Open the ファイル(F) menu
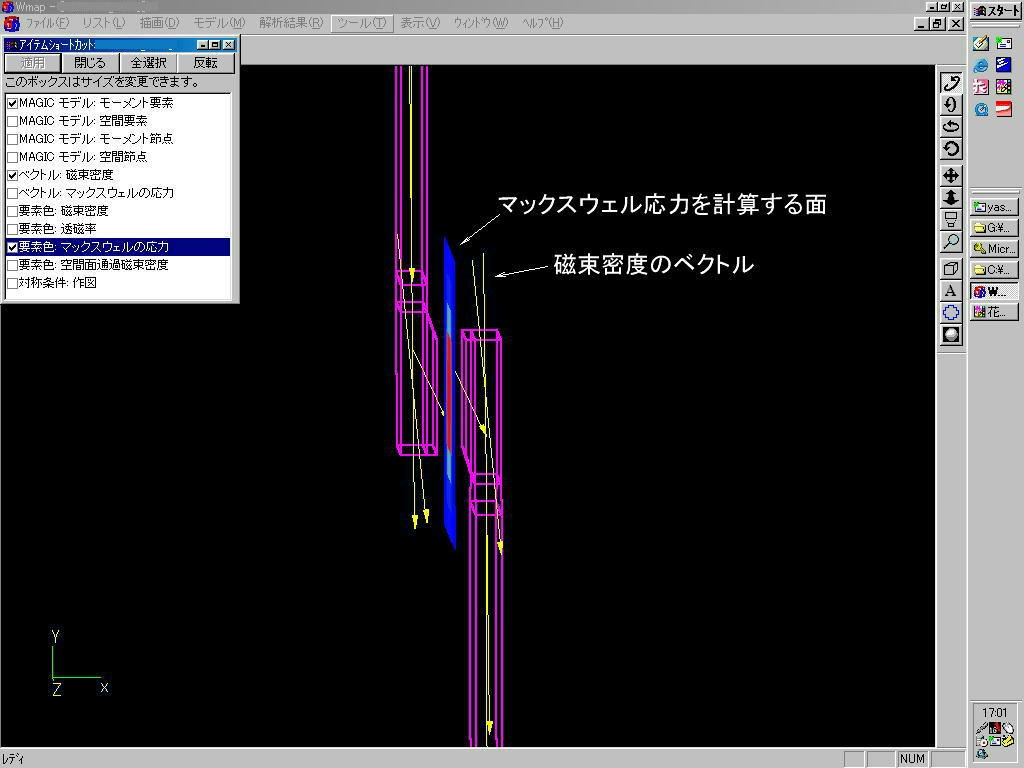This screenshot has height=768, width=1024. (x=46, y=23)
